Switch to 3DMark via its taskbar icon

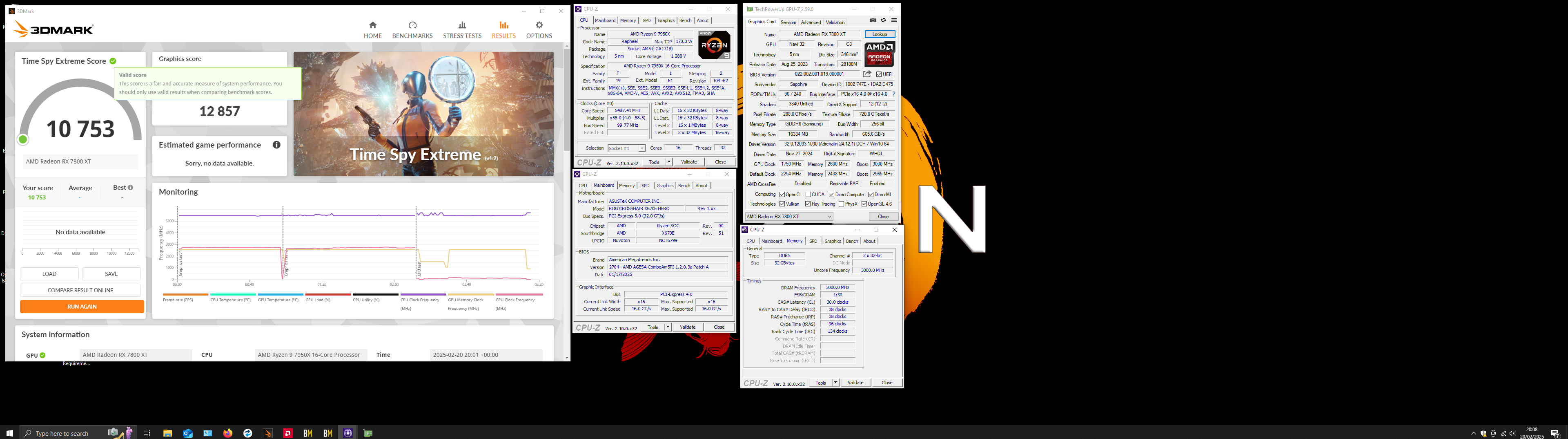[268, 433]
